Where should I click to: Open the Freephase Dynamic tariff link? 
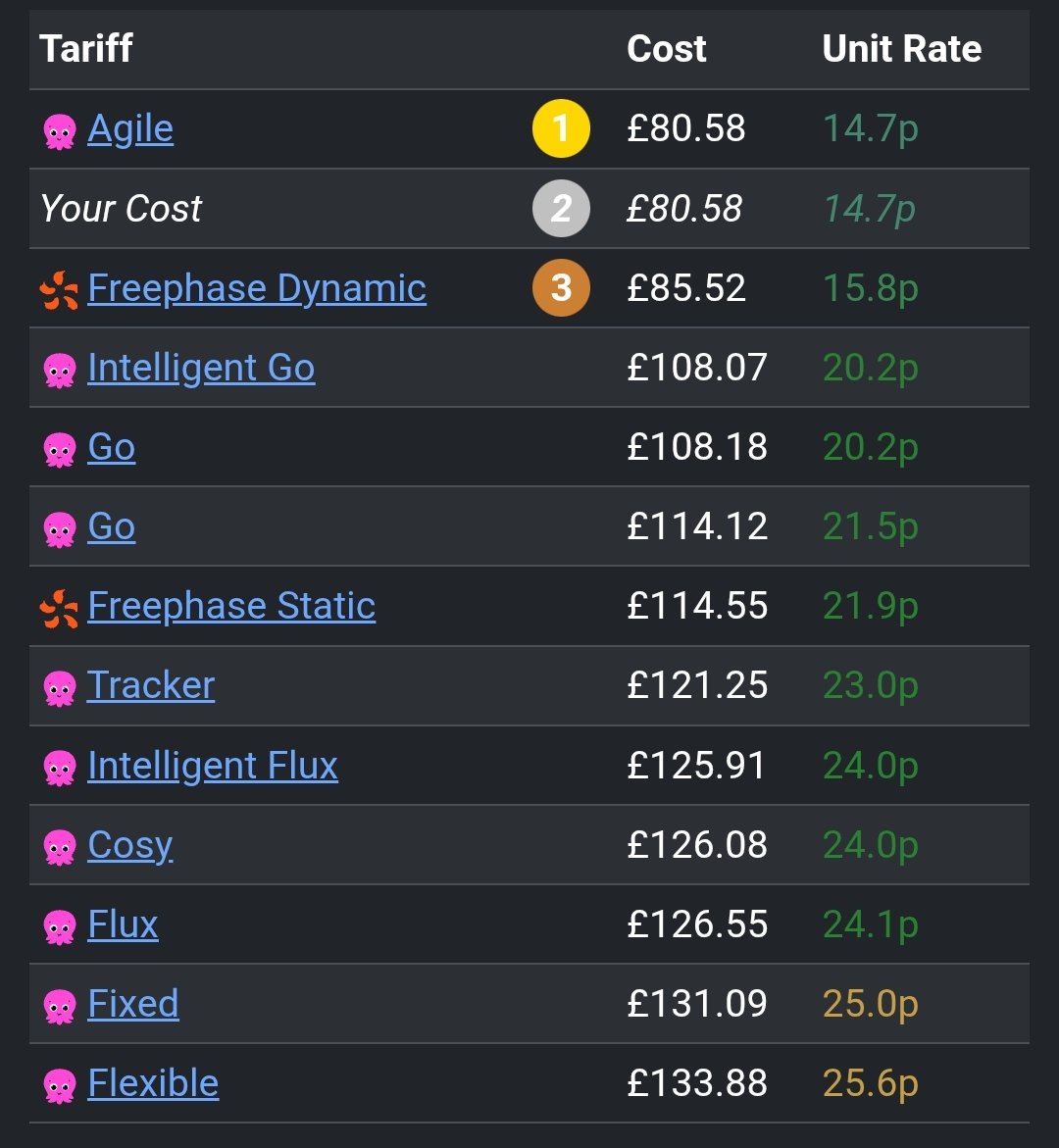click(x=257, y=288)
